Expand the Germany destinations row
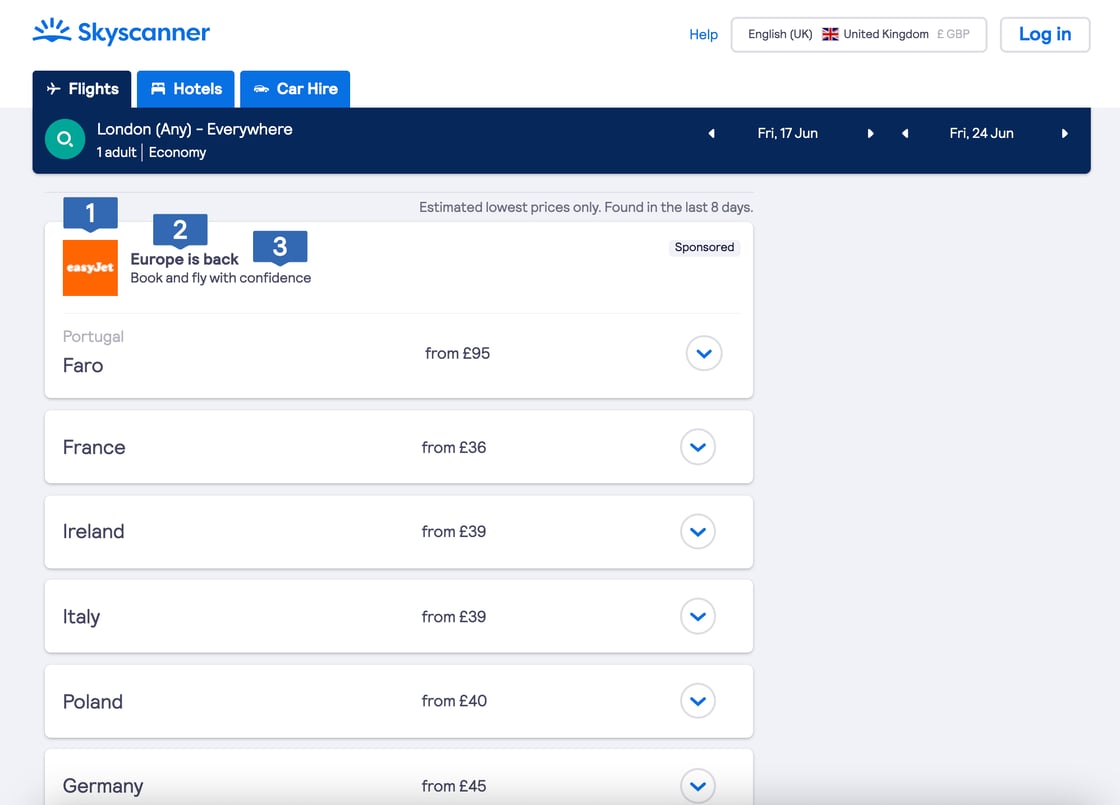1120x805 pixels. [698, 786]
